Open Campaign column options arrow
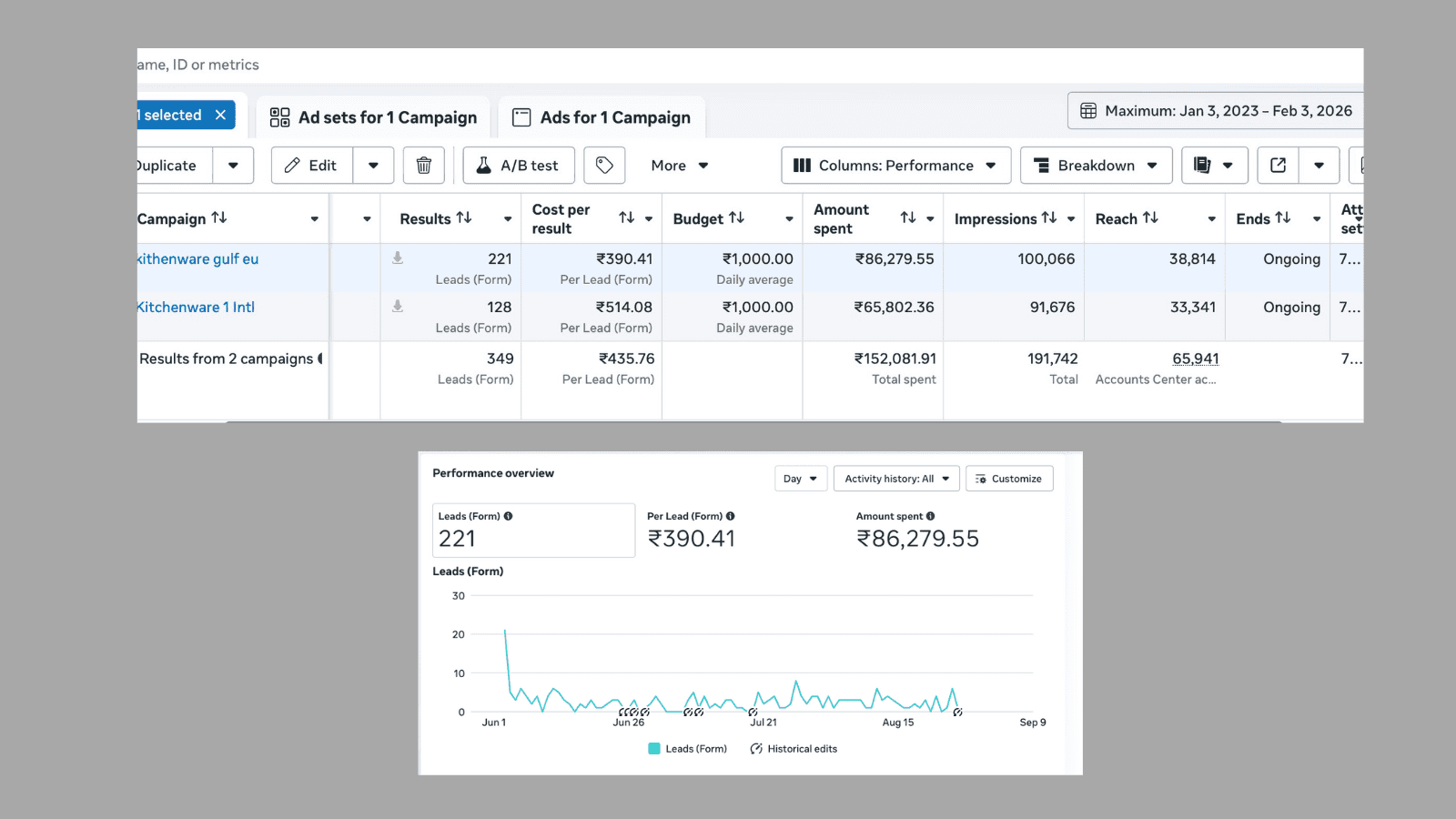This screenshot has width=1456, height=819. (314, 219)
